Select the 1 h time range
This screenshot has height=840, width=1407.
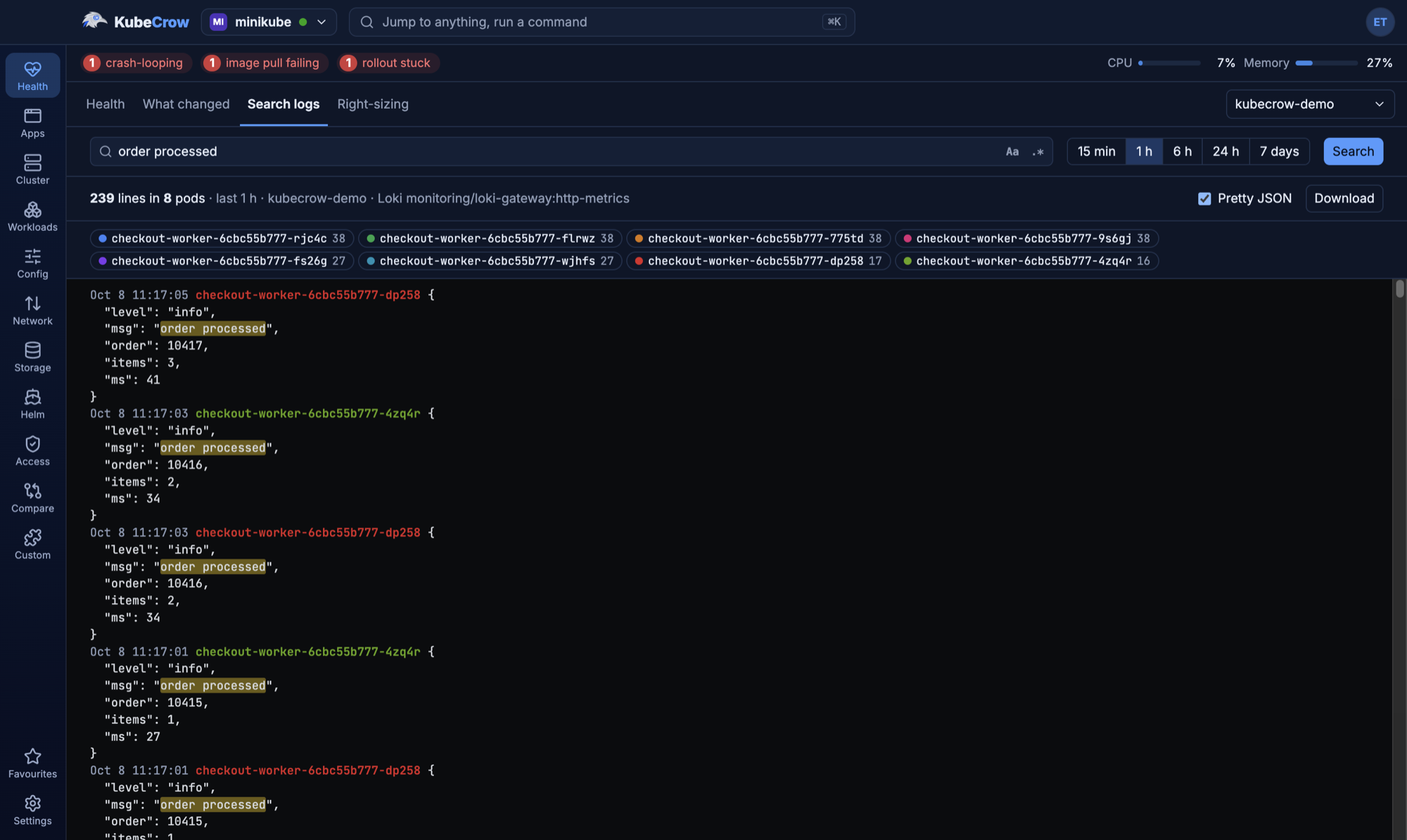tap(1144, 151)
